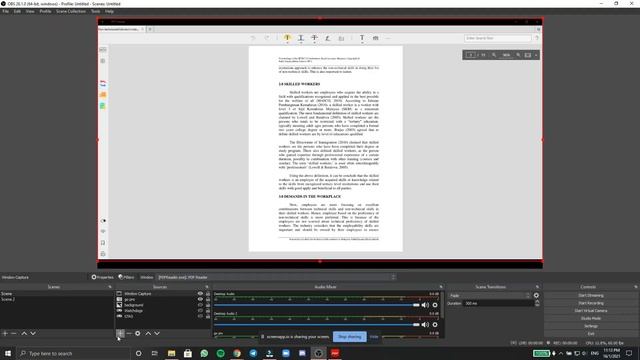Remove selected scene with minus icon
The width and height of the screenshot is (640, 360).
click(14, 333)
